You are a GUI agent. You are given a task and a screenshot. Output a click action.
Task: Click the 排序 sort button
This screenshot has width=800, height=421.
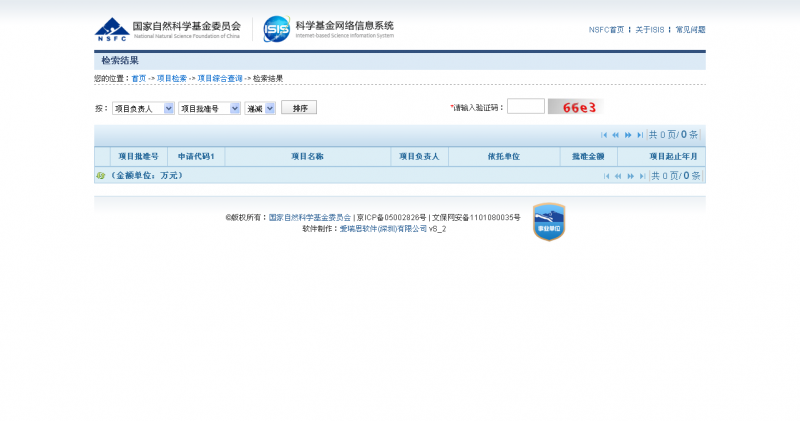coord(299,108)
